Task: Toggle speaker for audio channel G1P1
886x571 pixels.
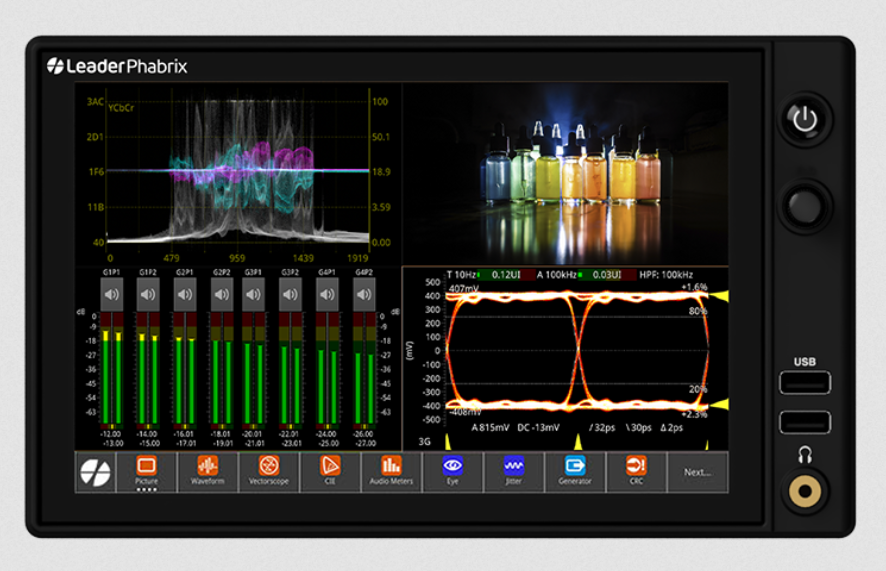Action: point(113,294)
